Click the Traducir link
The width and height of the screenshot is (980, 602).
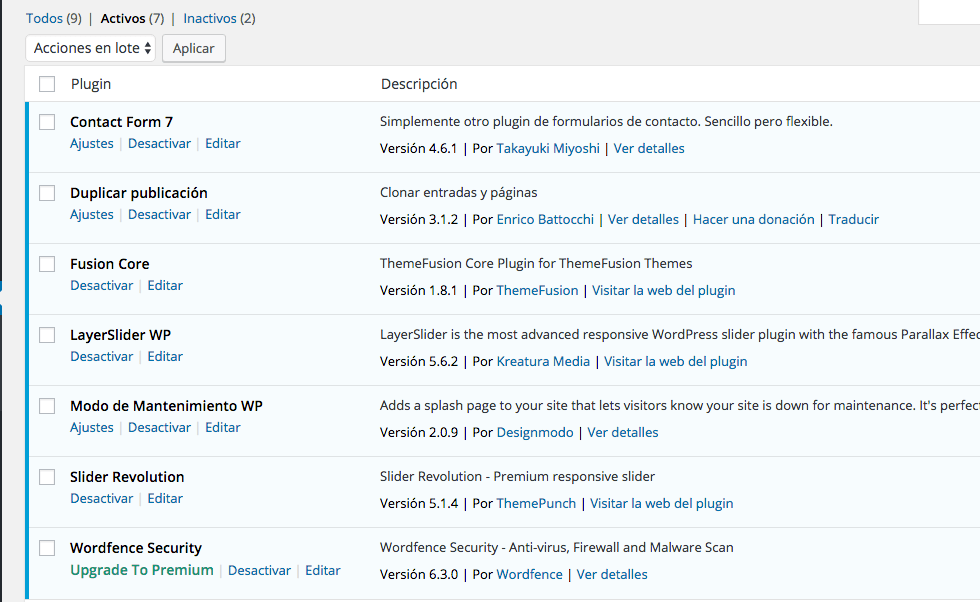(854, 219)
